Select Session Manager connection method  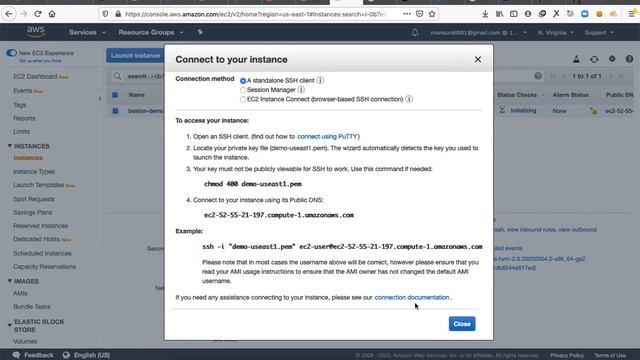pyautogui.click(x=243, y=90)
